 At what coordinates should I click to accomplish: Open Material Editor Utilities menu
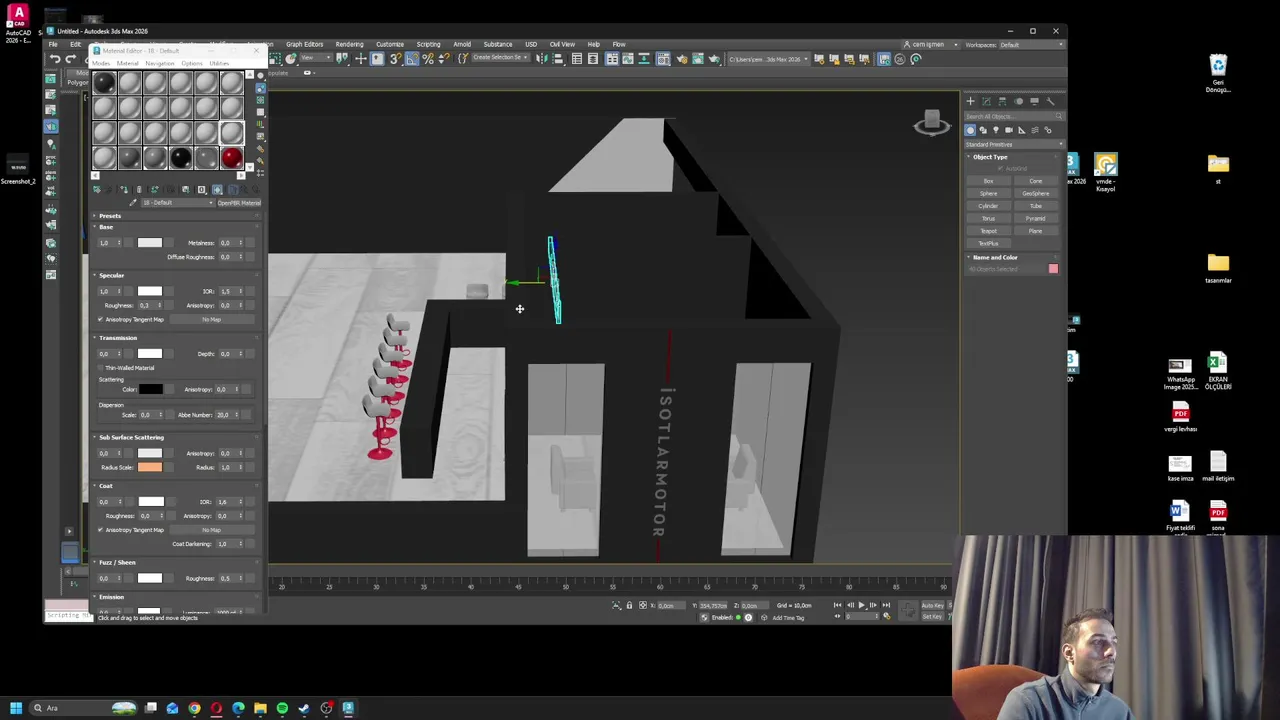(219, 64)
